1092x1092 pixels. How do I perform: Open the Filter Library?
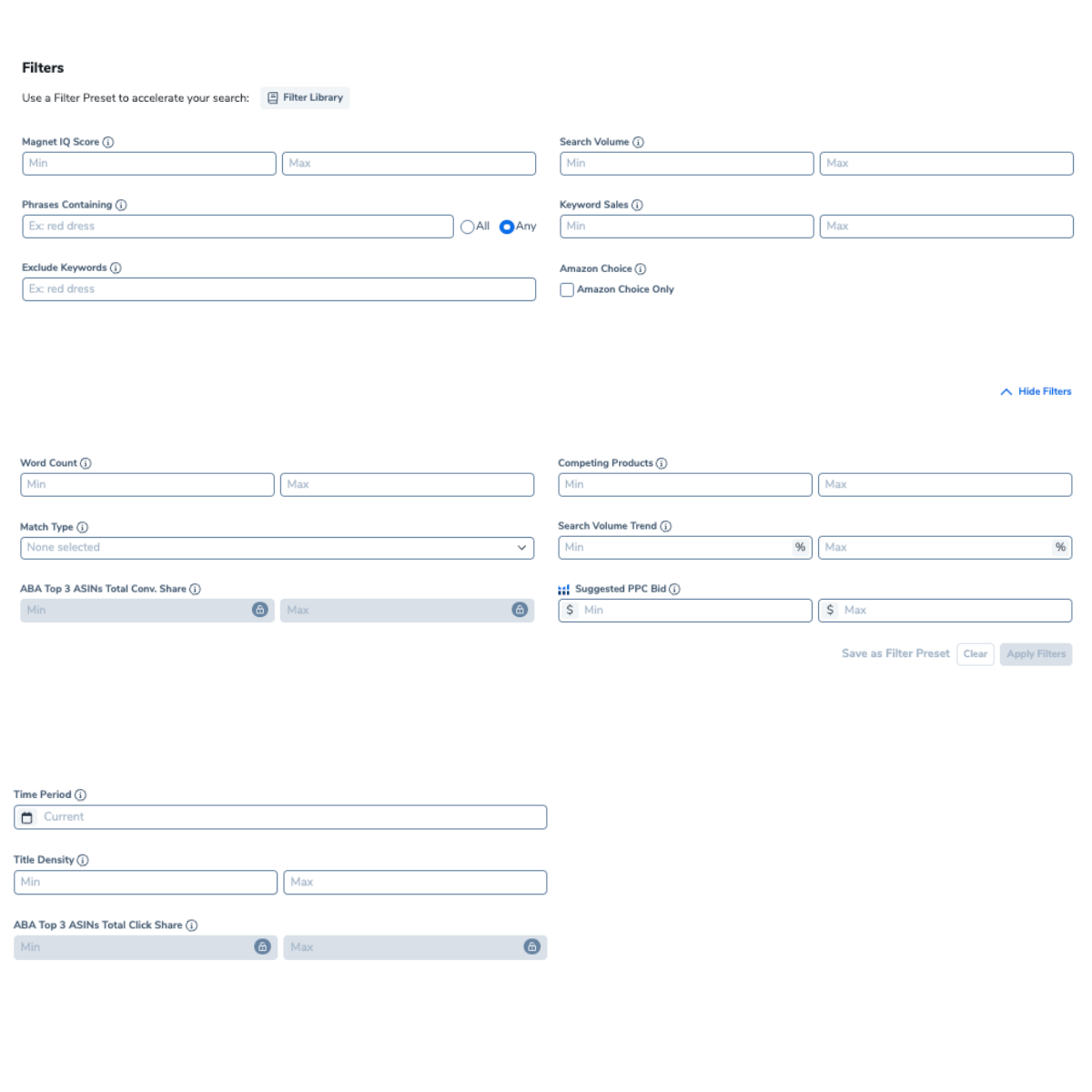(305, 97)
